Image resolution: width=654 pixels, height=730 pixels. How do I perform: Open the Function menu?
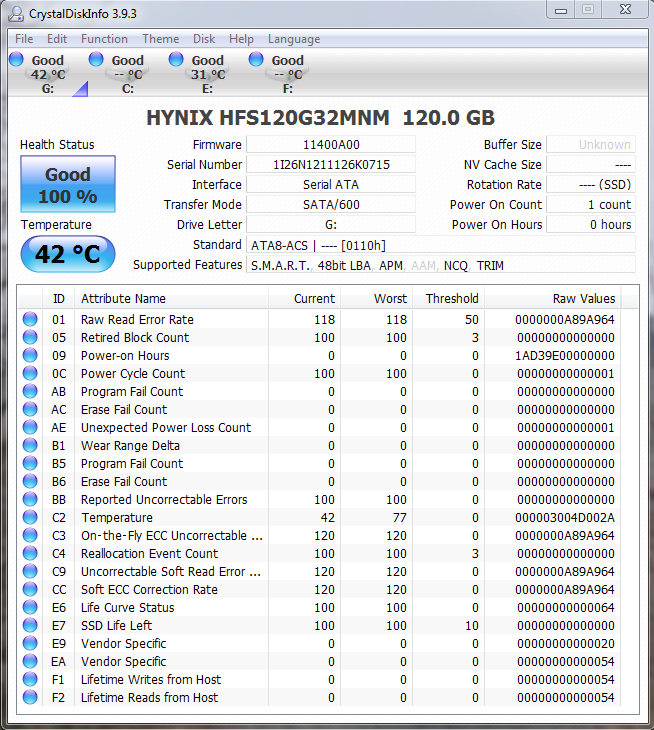(104, 39)
